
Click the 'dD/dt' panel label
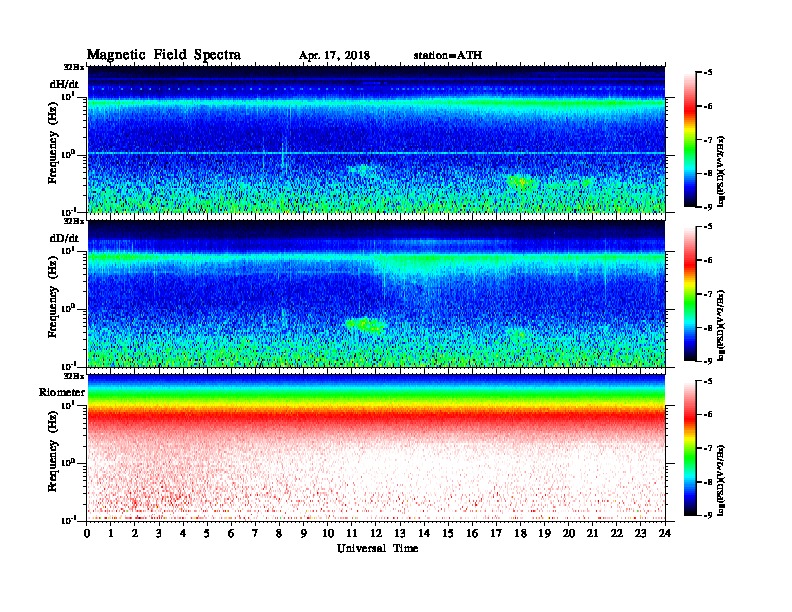coord(64,238)
